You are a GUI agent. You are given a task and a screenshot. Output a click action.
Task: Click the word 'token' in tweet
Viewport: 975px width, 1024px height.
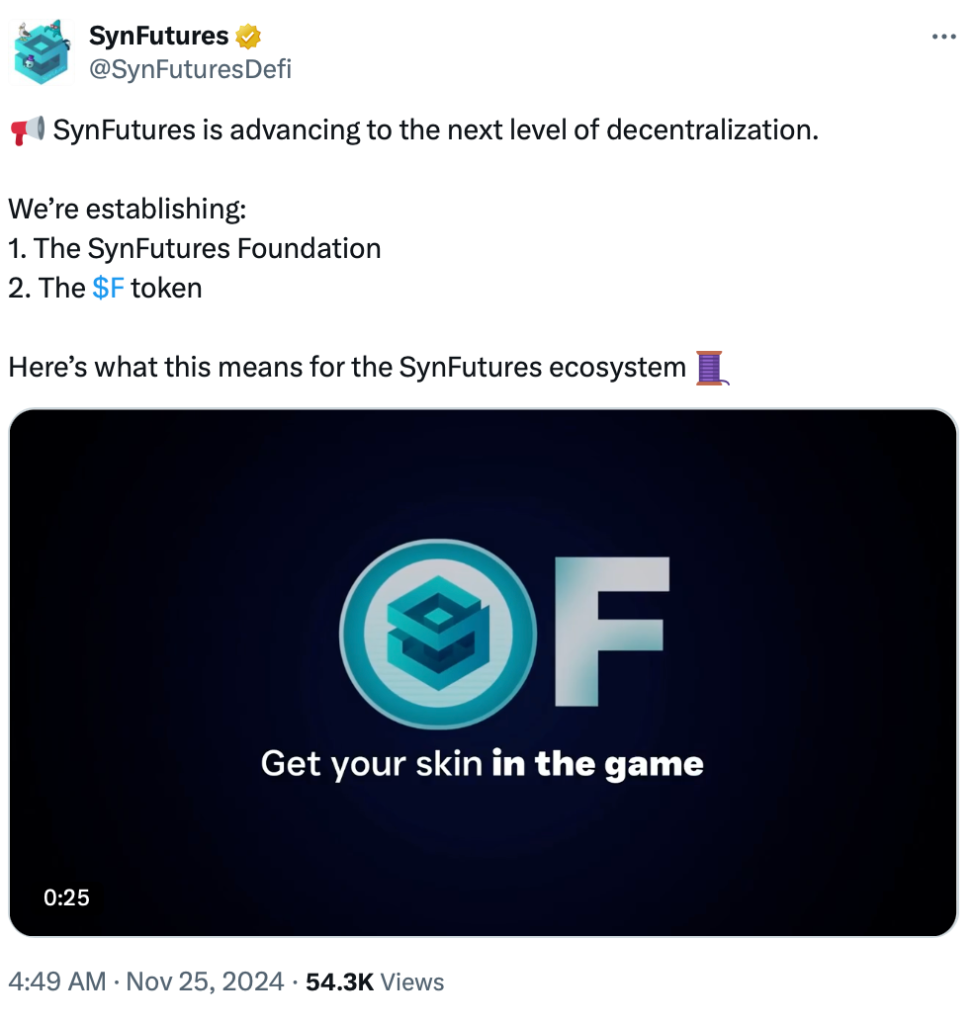click(x=166, y=289)
